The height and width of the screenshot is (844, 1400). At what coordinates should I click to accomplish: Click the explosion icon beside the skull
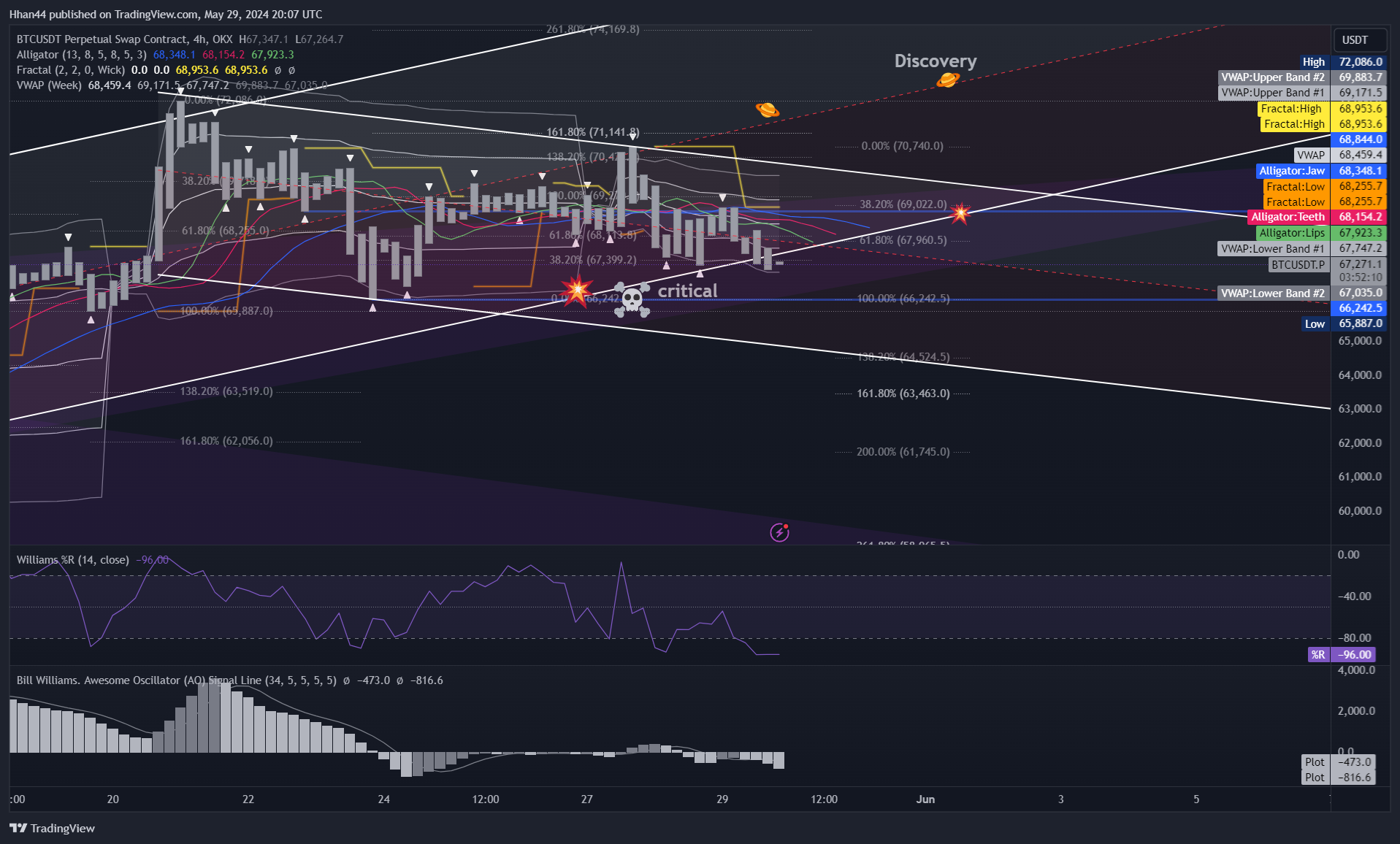(577, 291)
